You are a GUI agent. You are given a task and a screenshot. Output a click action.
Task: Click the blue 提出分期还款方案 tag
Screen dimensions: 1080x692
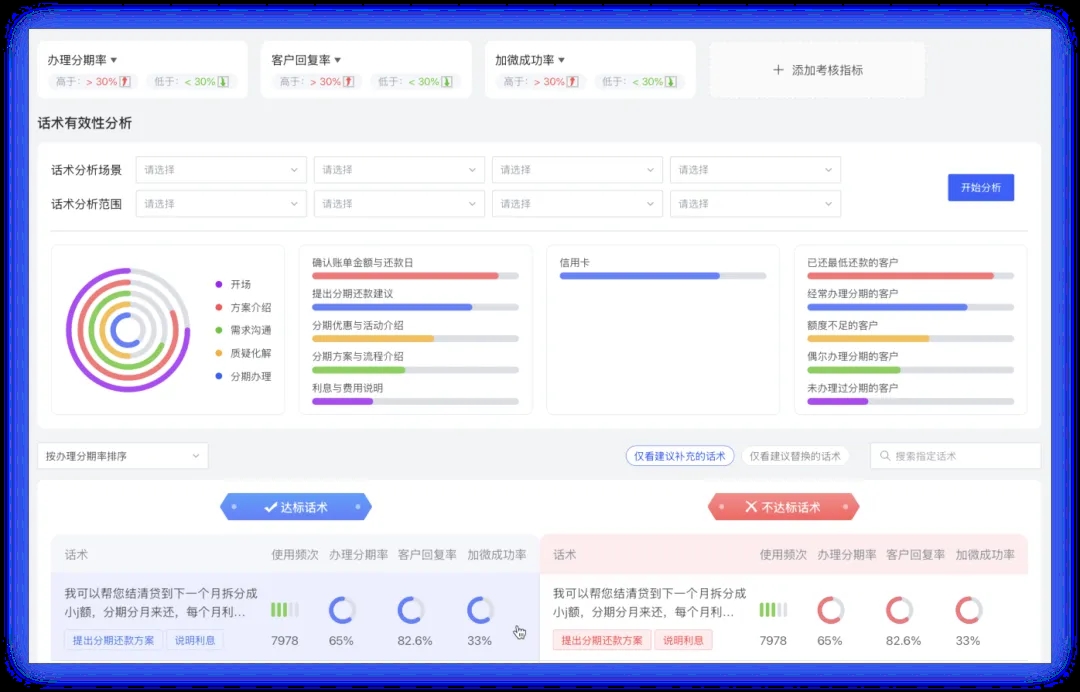[114, 640]
